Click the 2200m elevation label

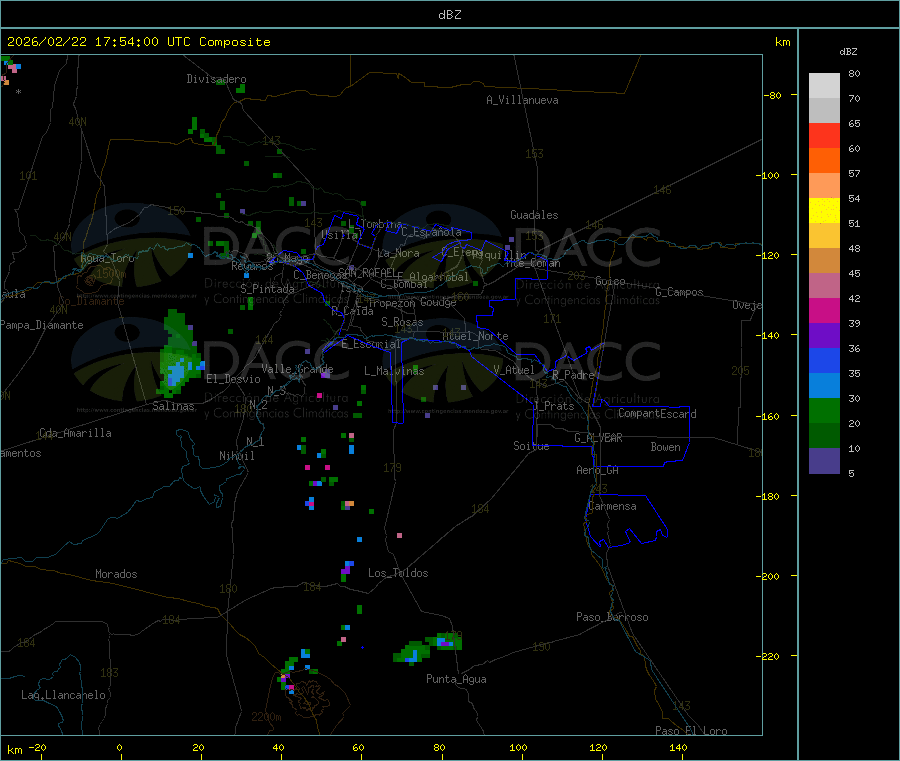click(x=266, y=717)
